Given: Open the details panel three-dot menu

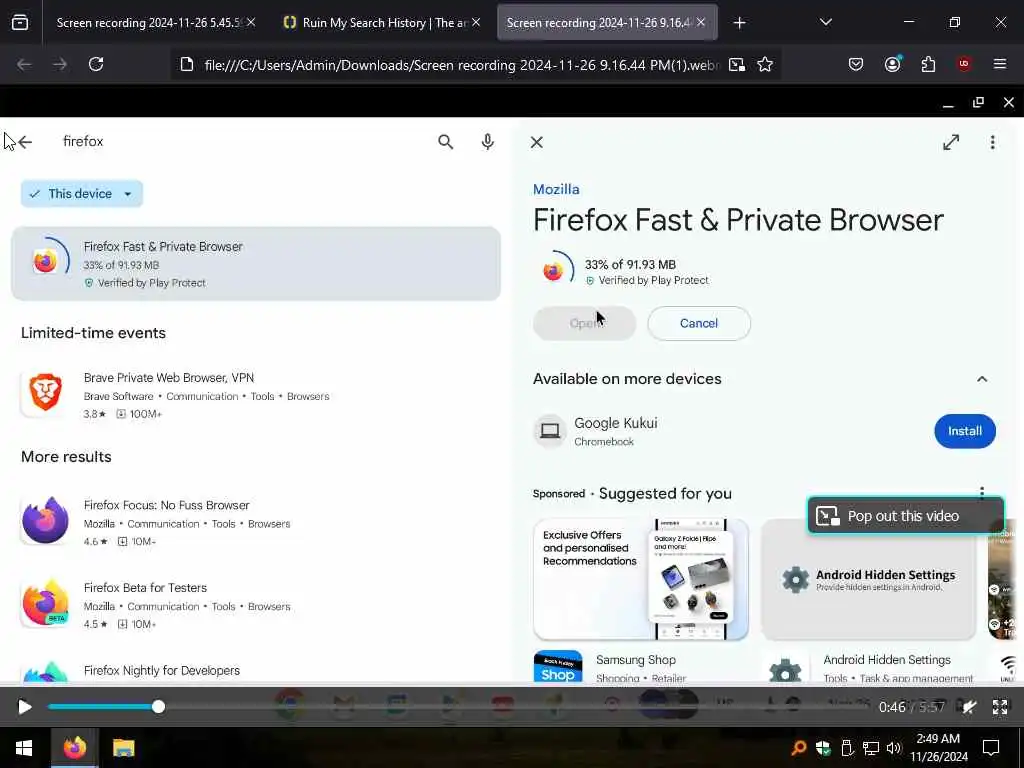Looking at the screenshot, I should pos(992,142).
